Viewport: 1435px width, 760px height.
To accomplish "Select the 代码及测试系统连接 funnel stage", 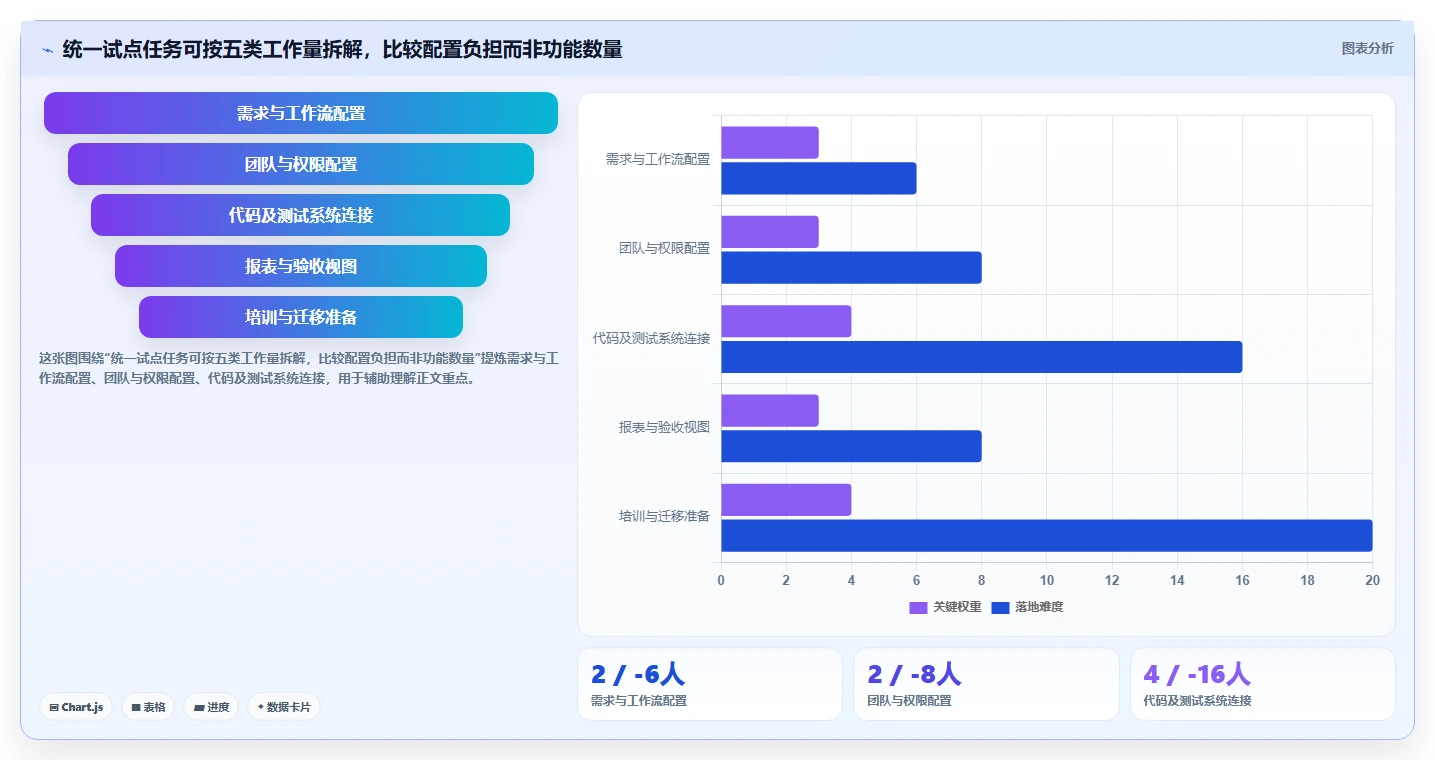I will [301, 215].
